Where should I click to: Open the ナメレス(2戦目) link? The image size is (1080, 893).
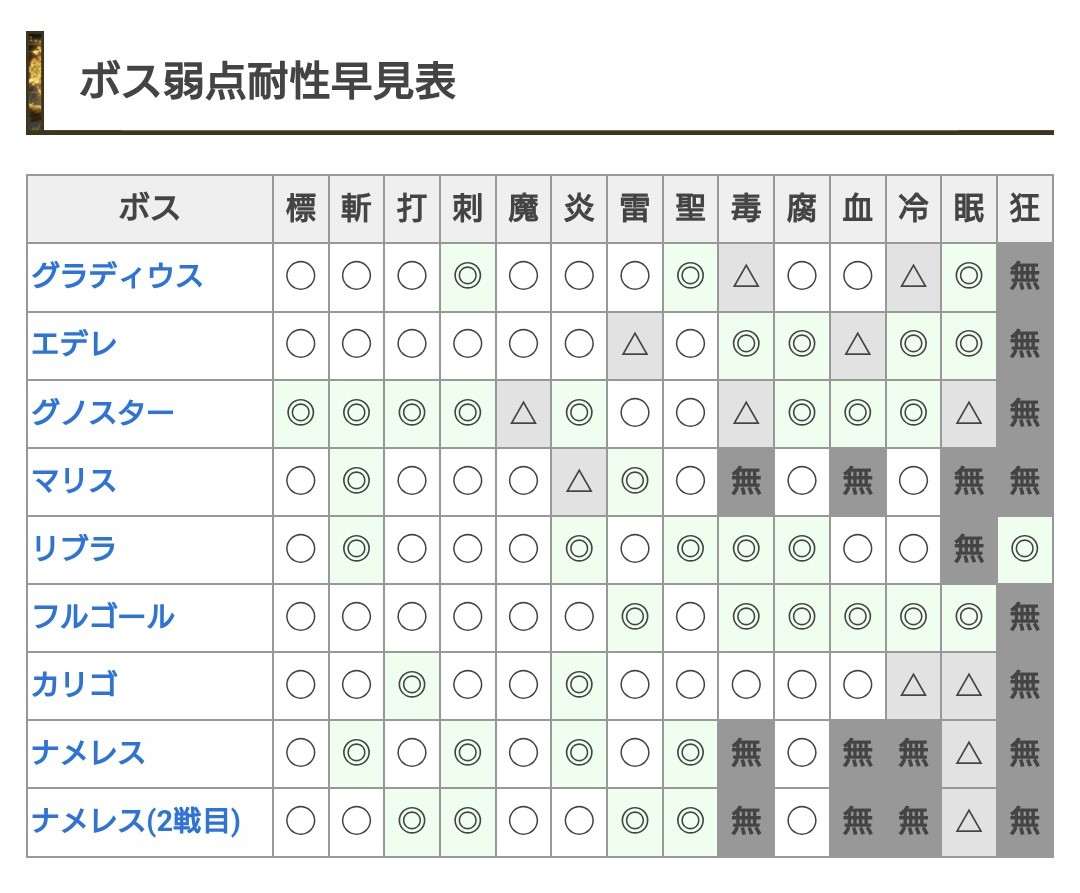pyautogui.click(x=136, y=821)
